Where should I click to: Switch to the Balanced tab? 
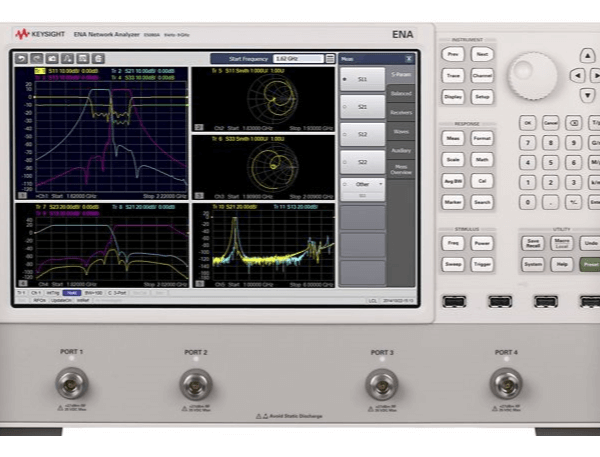tap(401, 93)
